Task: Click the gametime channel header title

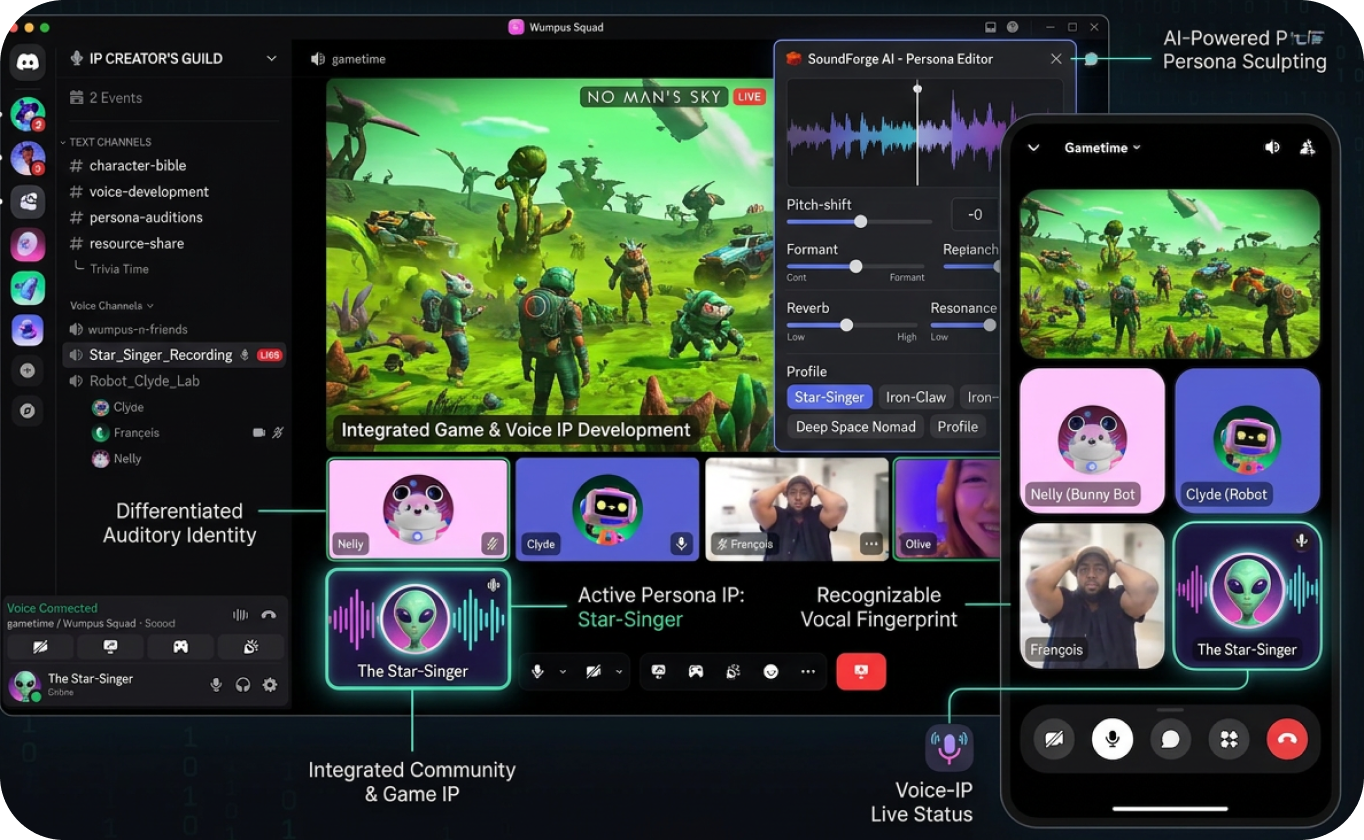Action: click(x=347, y=59)
